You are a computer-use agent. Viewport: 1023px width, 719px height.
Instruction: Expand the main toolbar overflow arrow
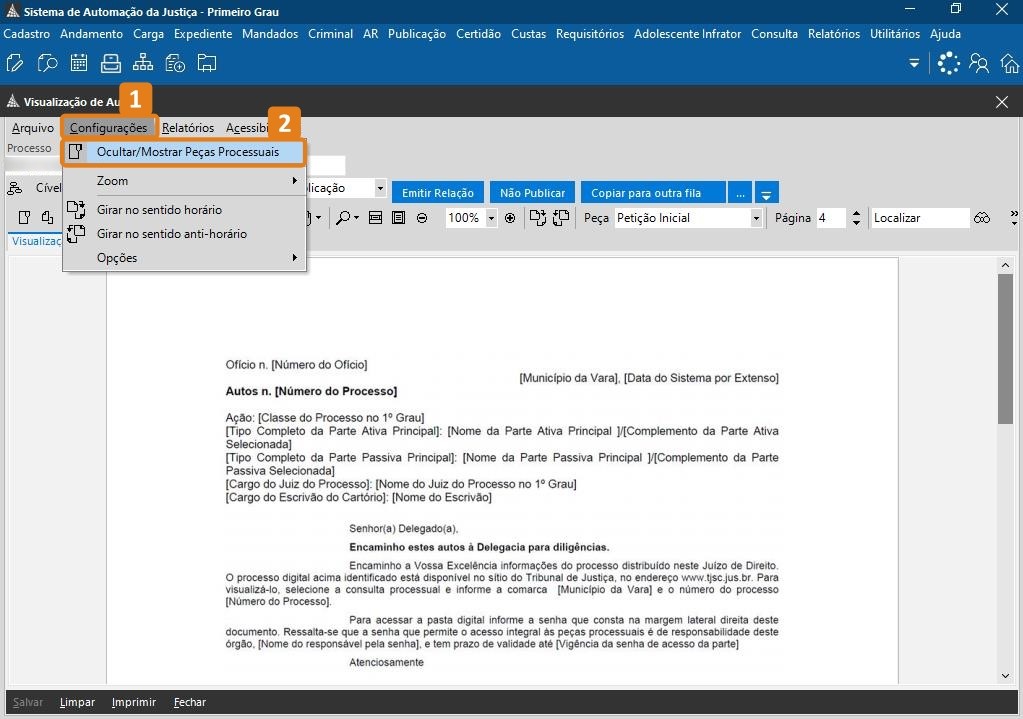pos(914,63)
